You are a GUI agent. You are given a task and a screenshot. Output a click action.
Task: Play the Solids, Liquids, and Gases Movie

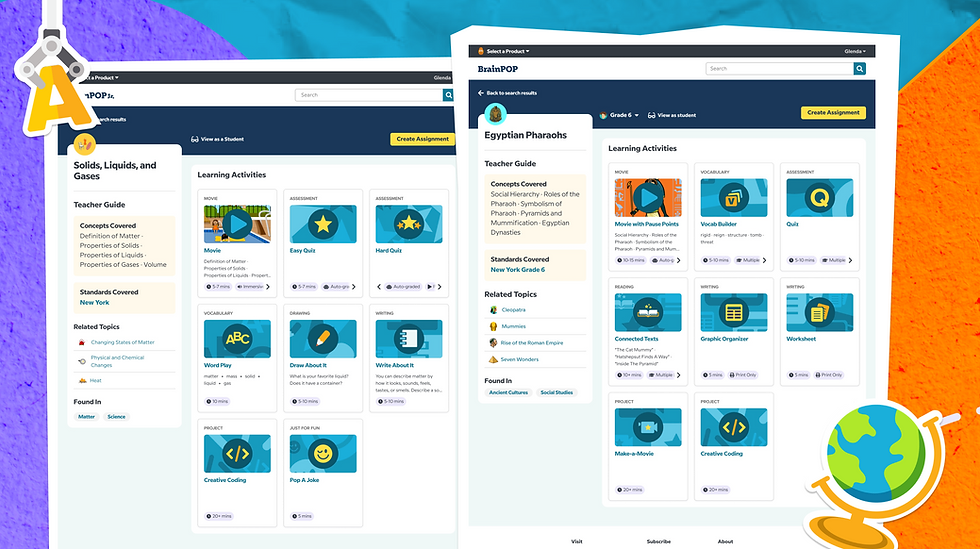coord(237,224)
